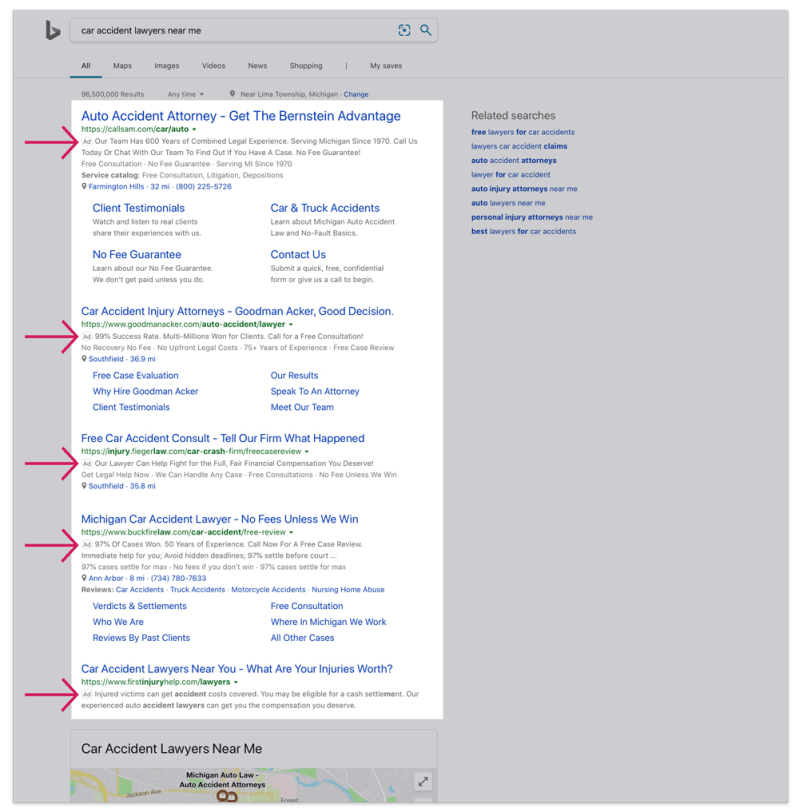This screenshot has height=812, width=799.
Task: Click Southfield 35.8 mi link
Action: [122, 486]
